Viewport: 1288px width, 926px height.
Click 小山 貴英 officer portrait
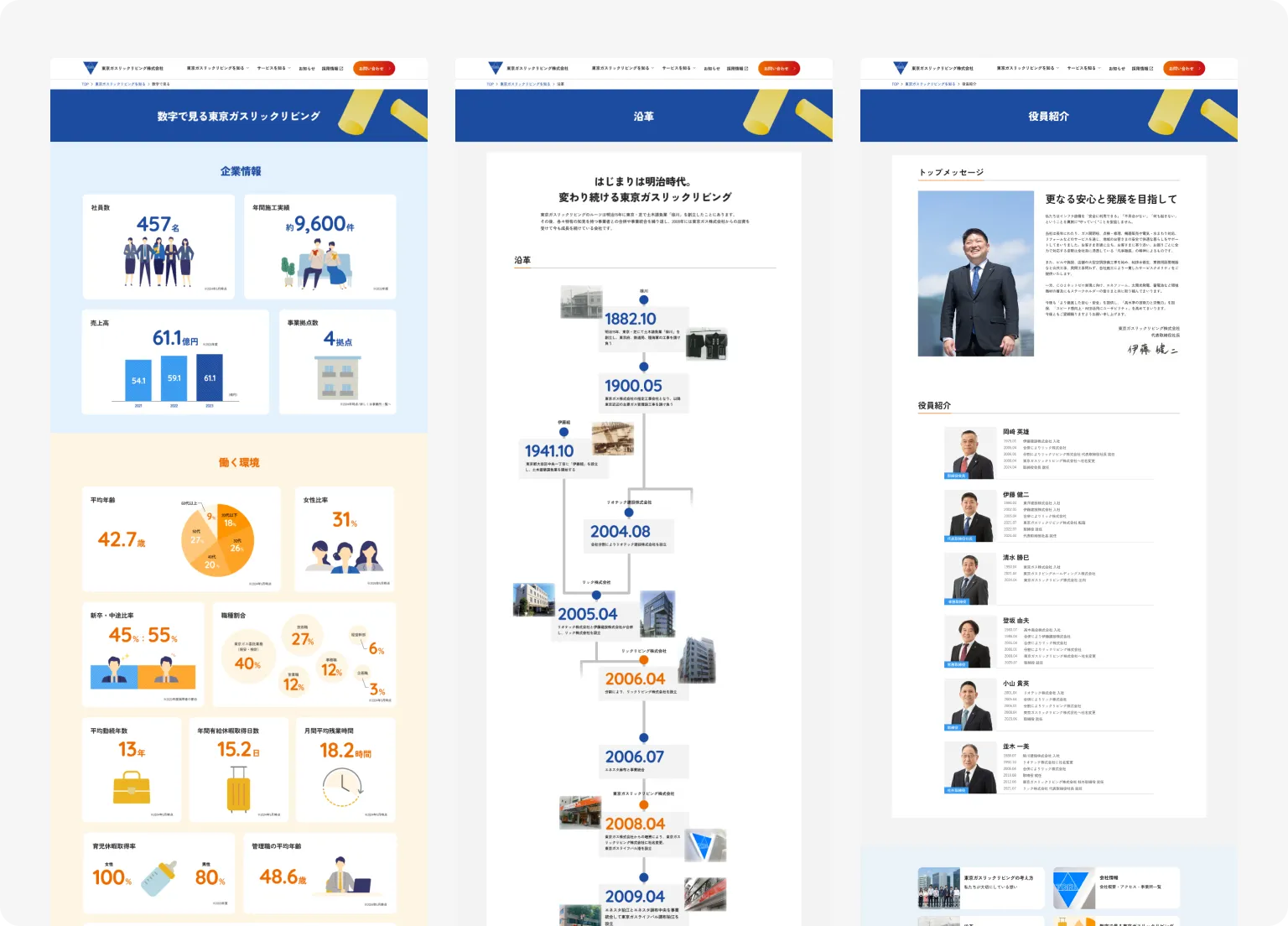coord(969,705)
